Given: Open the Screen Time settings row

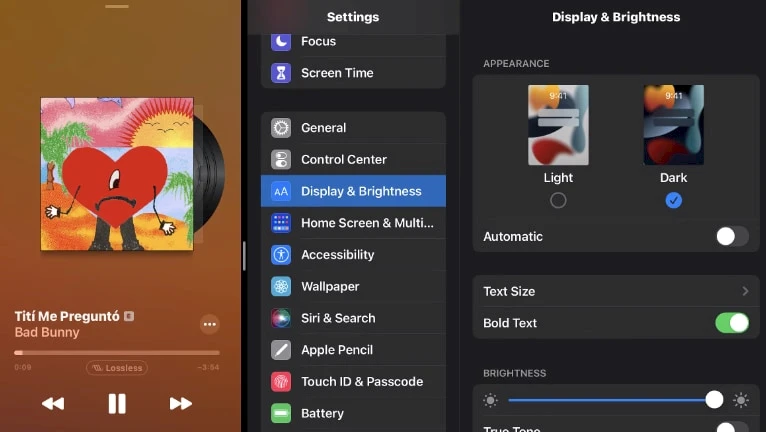Looking at the screenshot, I should pyautogui.click(x=353, y=73).
